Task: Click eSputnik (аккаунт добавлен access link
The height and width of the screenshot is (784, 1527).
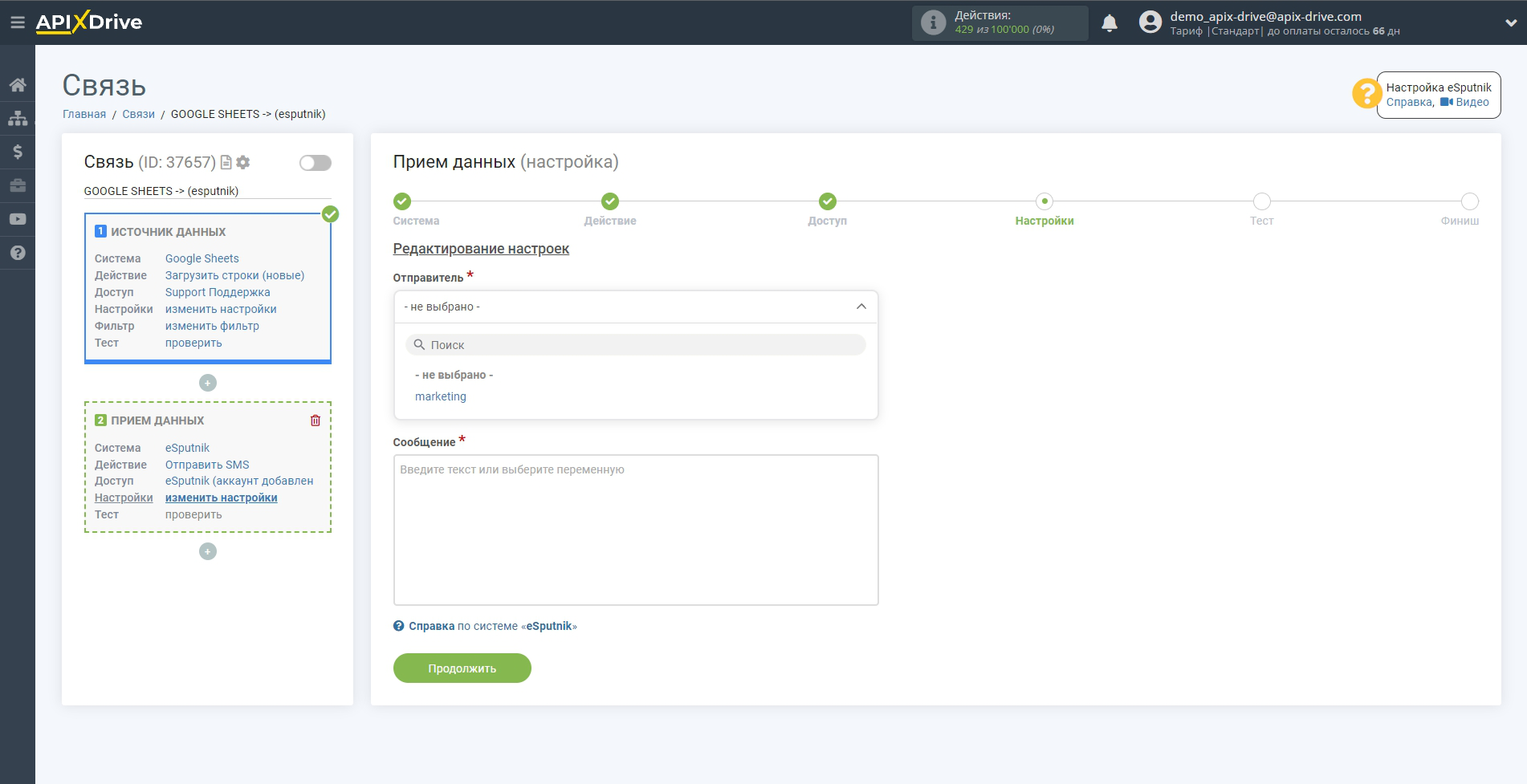Action: click(239, 481)
